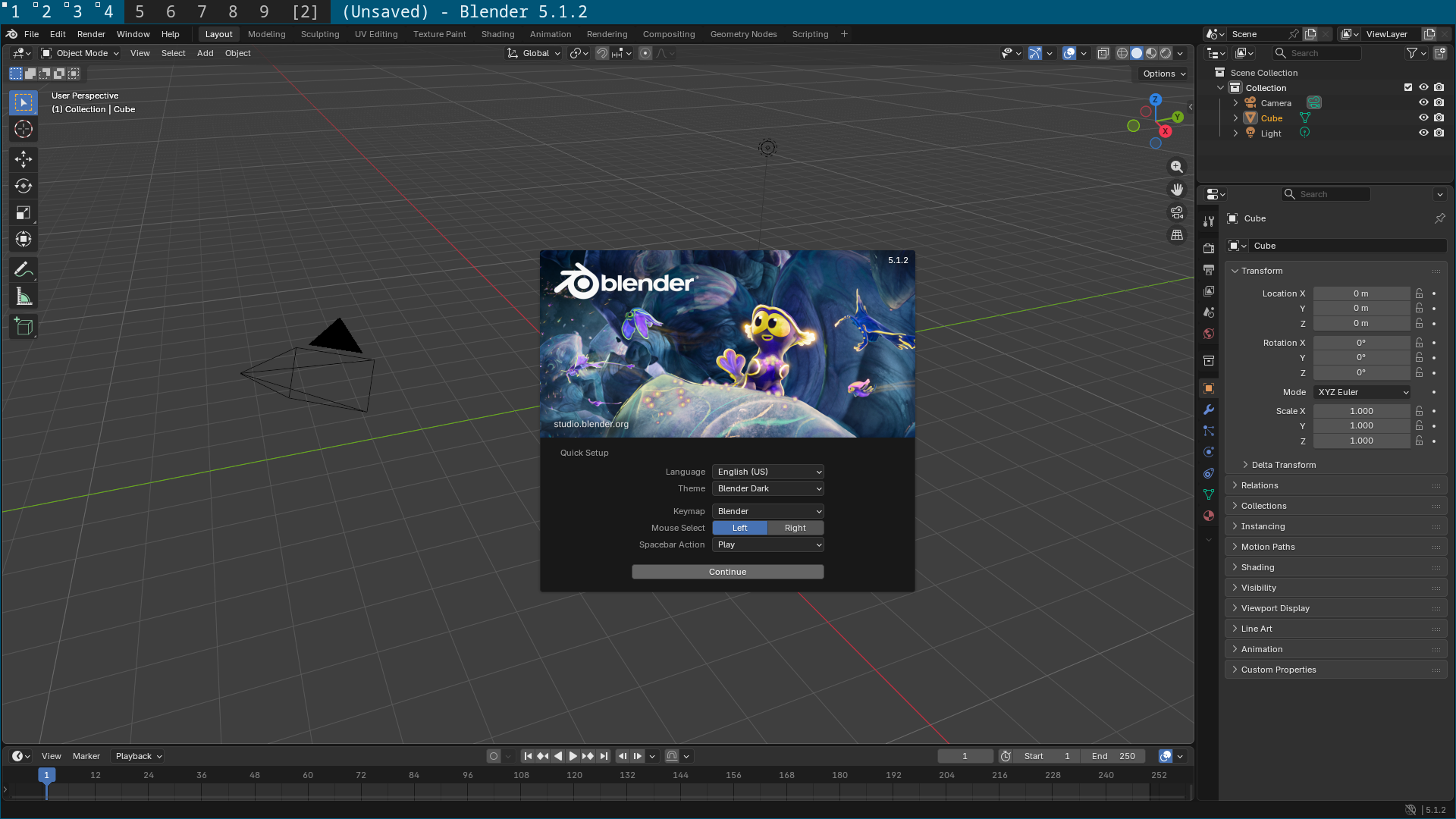Toggle the Location X lock

pyautogui.click(x=1419, y=293)
